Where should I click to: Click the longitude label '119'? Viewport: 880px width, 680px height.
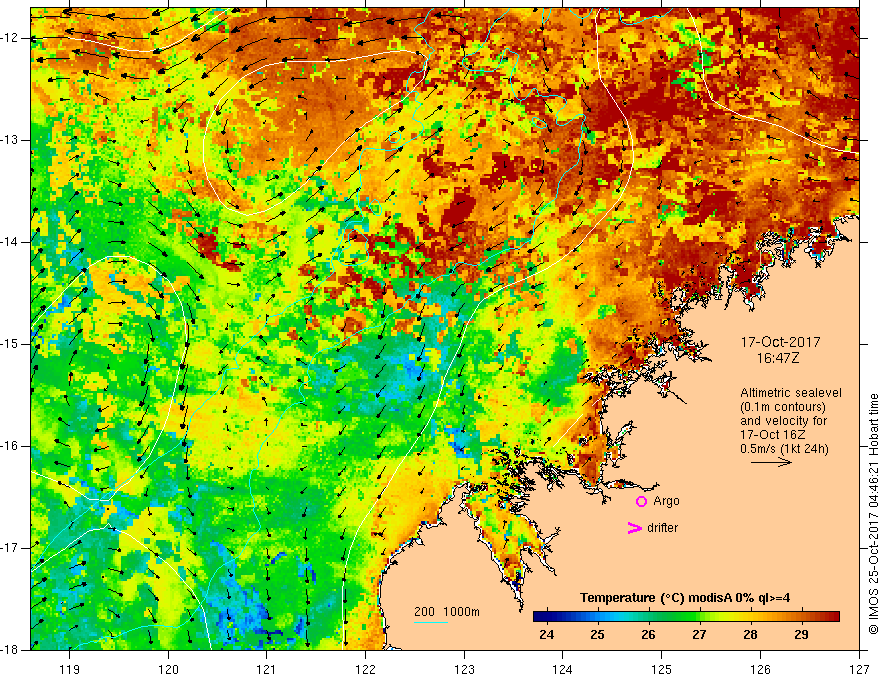coord(70,669)
